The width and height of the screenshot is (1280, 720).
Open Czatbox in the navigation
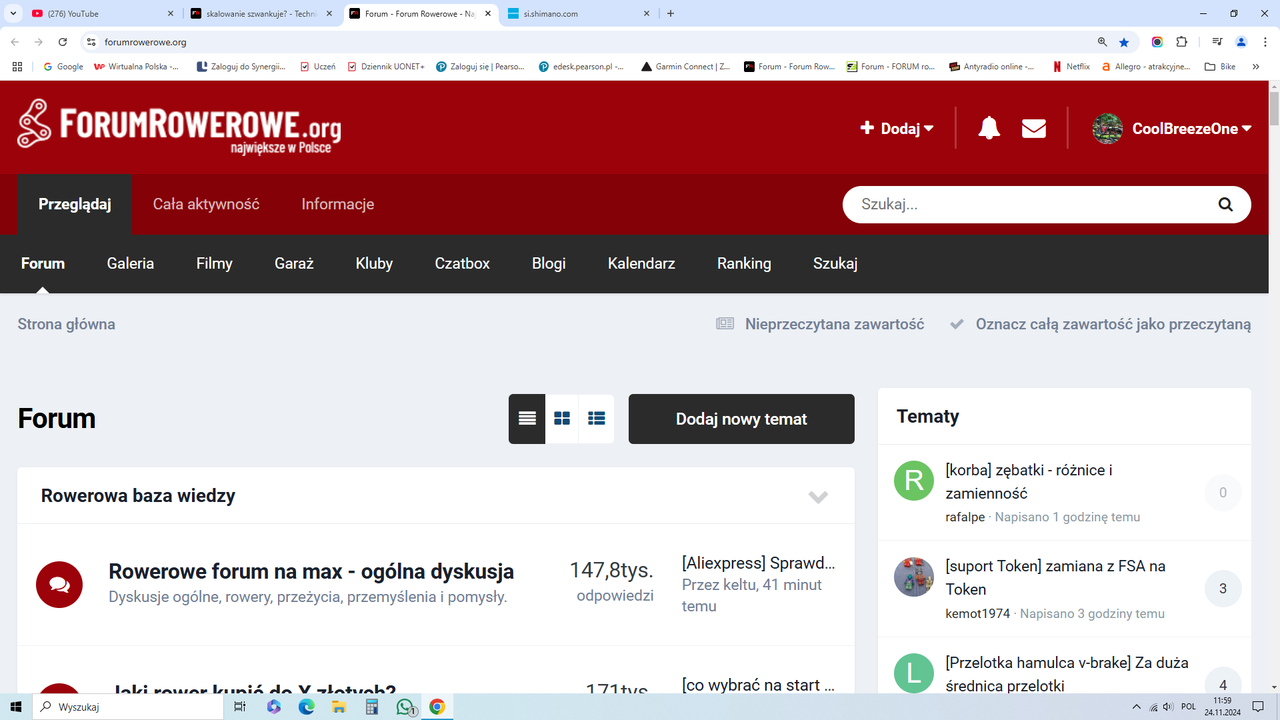pyautogui.click(x=462, y=263)
